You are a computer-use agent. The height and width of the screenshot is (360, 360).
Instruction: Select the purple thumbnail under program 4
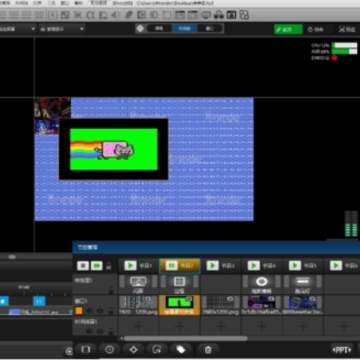pos(262,303)
